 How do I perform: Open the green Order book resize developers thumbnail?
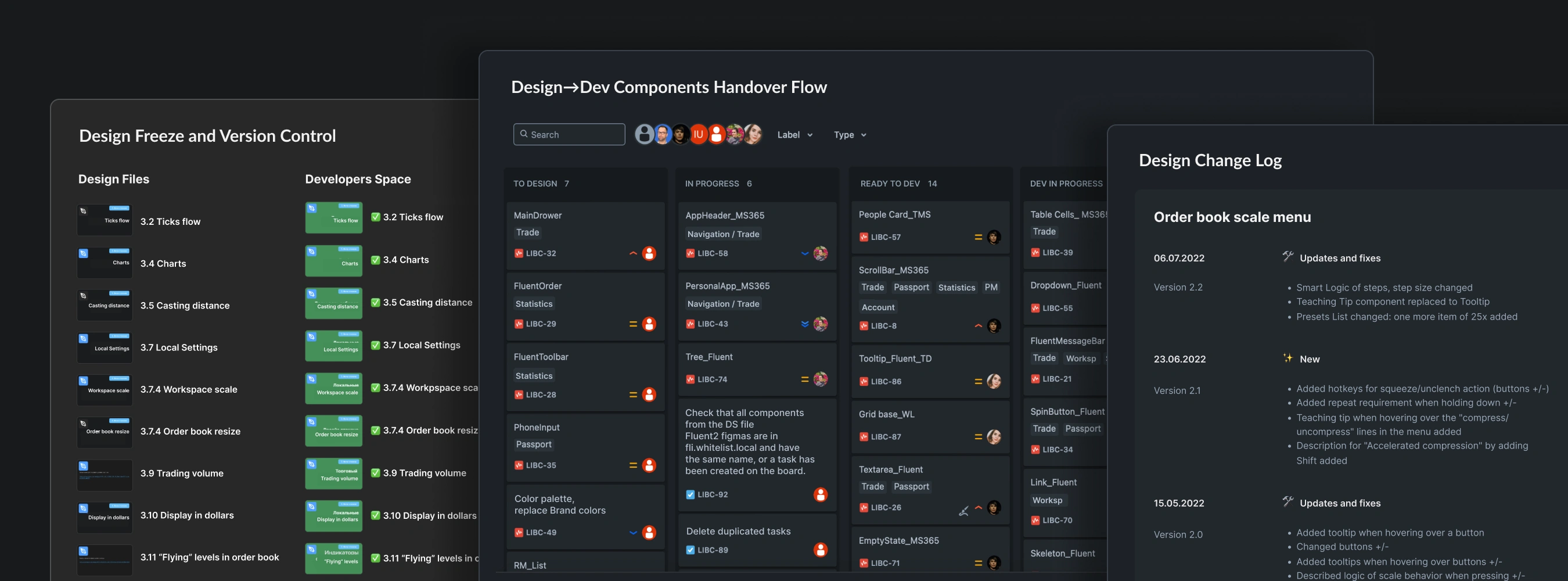[333, 431]
